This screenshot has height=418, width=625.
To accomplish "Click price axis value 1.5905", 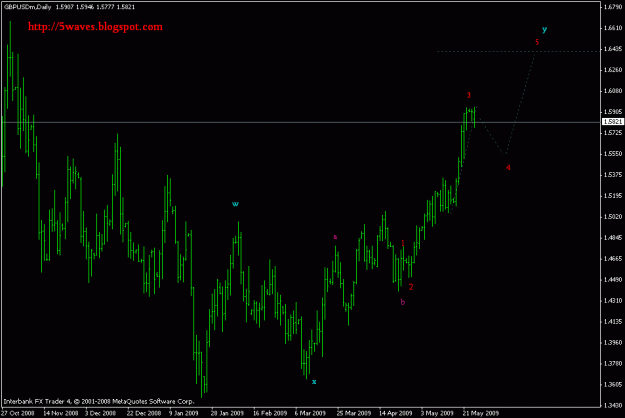I will 613,112.
